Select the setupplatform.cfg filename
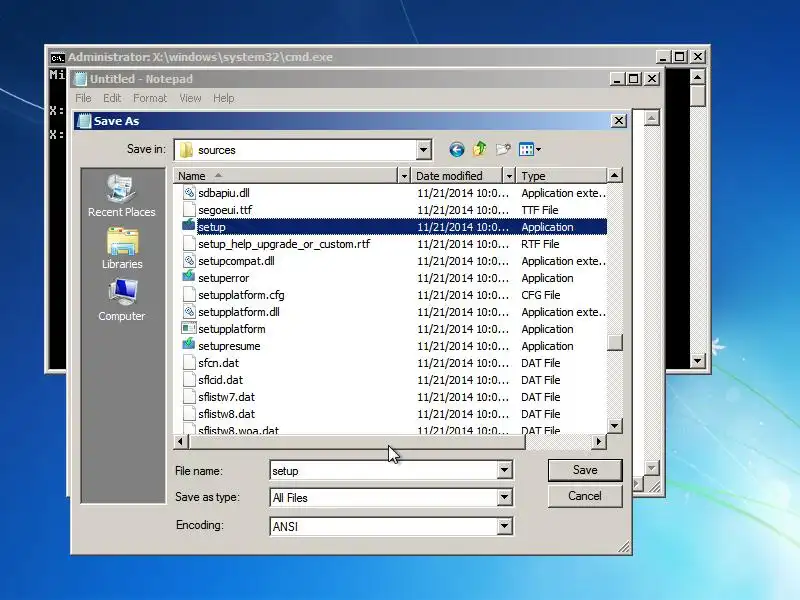Viewport: 800px width, 600px height. (241, 295)
